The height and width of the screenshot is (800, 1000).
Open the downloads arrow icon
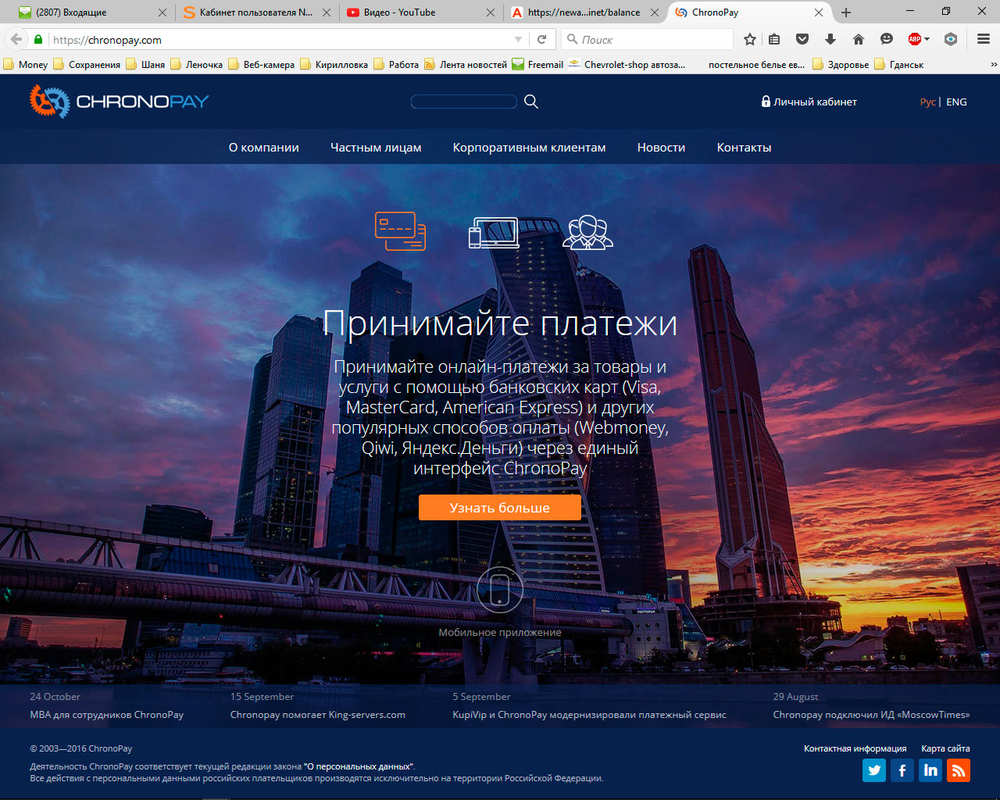coord(830,40)
